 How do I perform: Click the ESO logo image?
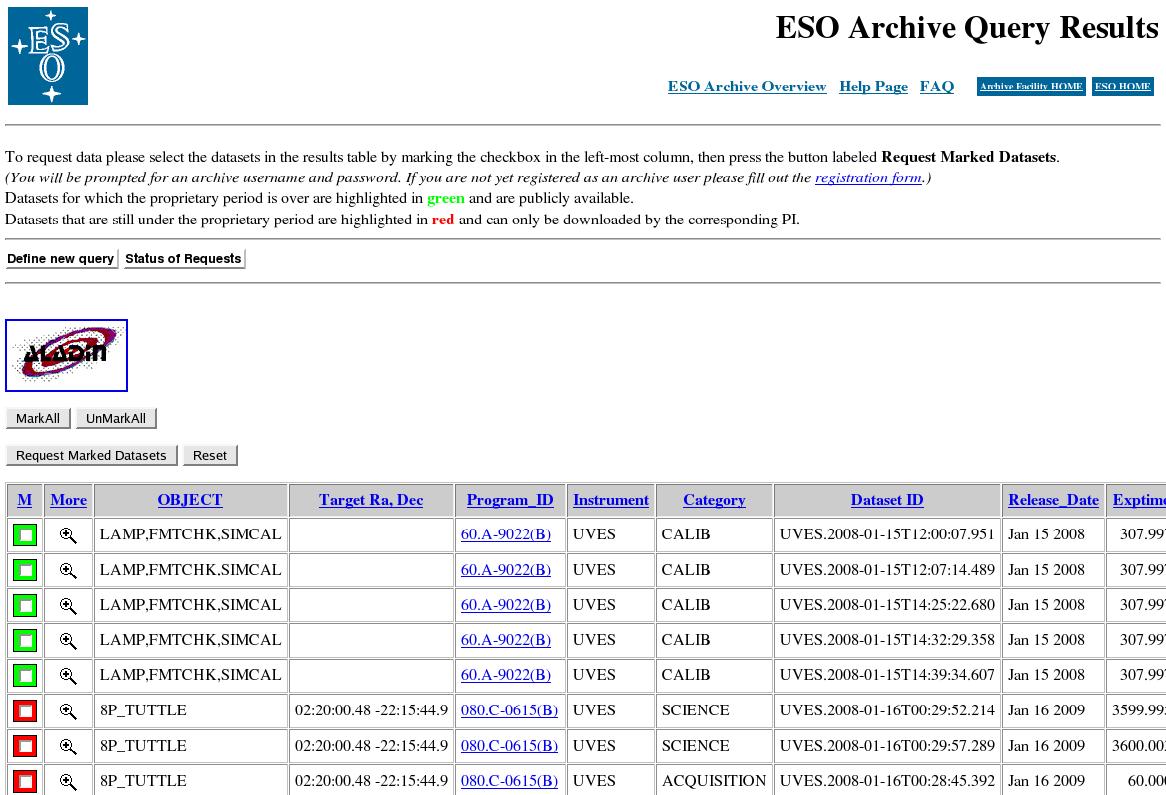click(48, 56)
